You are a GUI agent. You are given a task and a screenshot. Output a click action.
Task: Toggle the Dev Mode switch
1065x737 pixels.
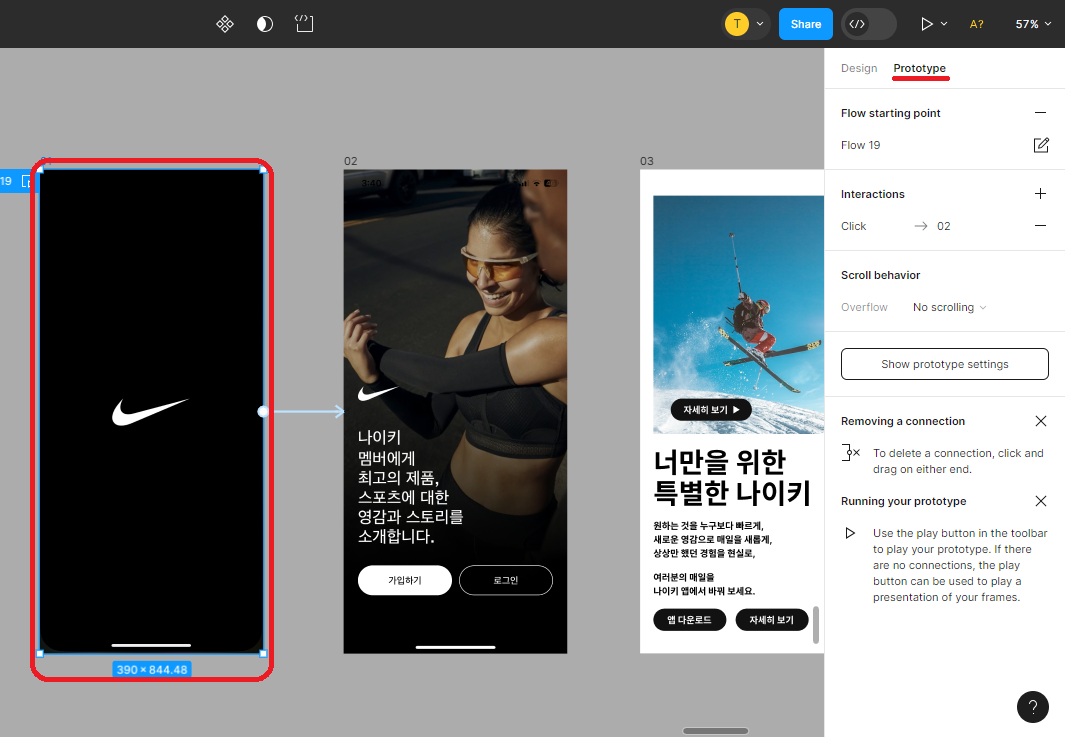(869, 24)
